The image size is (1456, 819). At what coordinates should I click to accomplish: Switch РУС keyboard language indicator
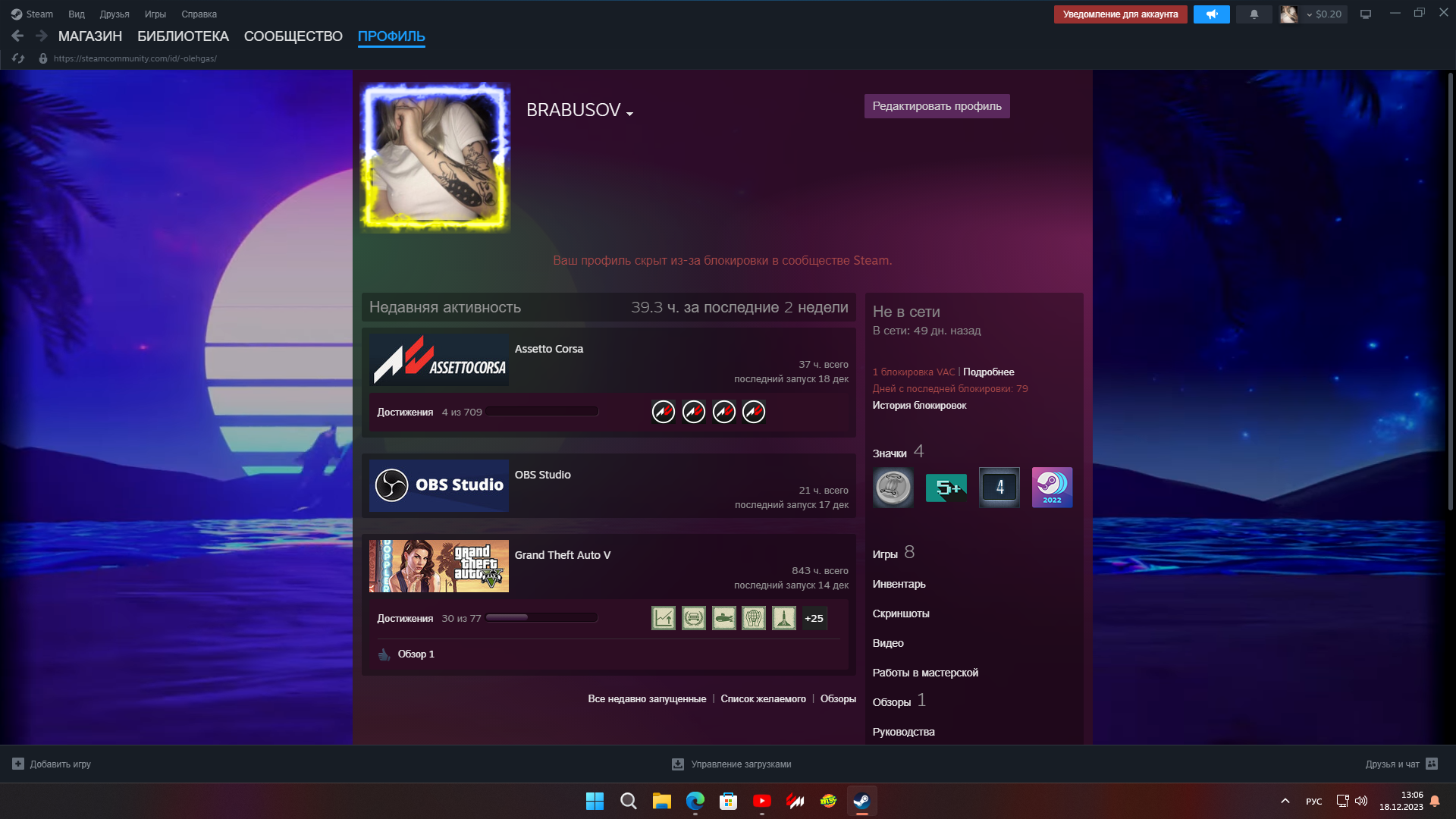(1314, 801)
